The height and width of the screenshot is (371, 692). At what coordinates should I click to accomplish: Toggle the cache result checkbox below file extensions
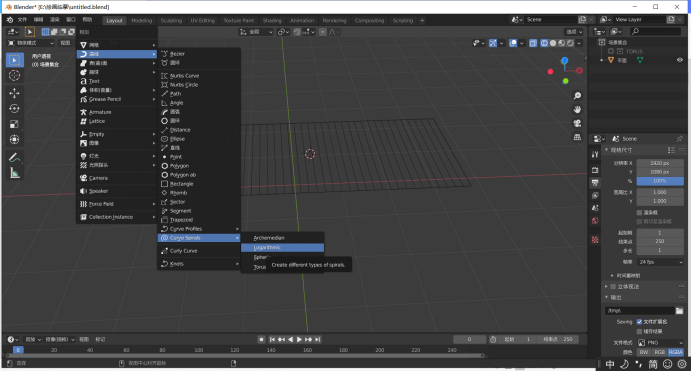click(639, 331)
